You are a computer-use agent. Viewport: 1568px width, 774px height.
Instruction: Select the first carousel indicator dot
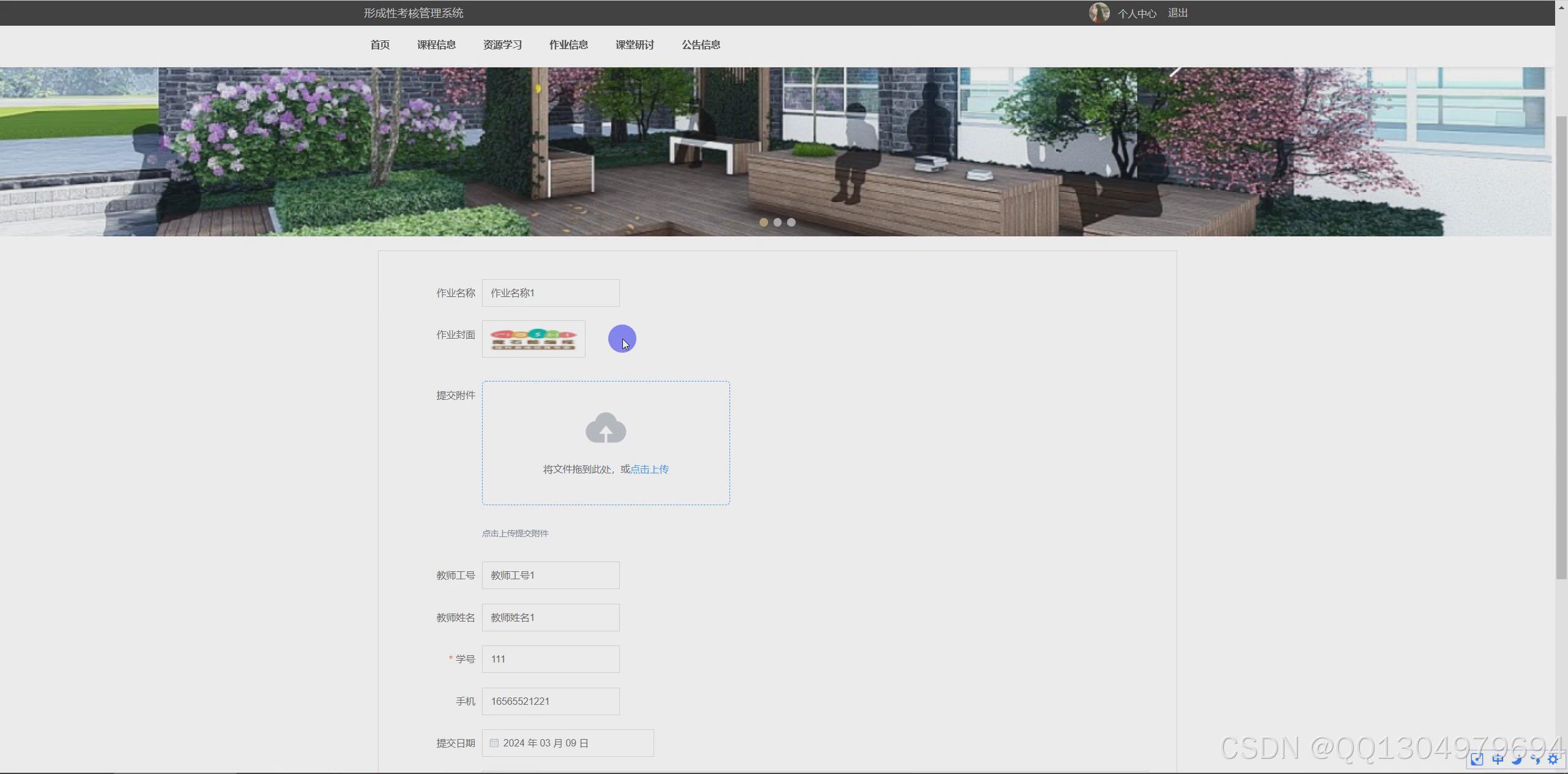click(x=763, y=222)
